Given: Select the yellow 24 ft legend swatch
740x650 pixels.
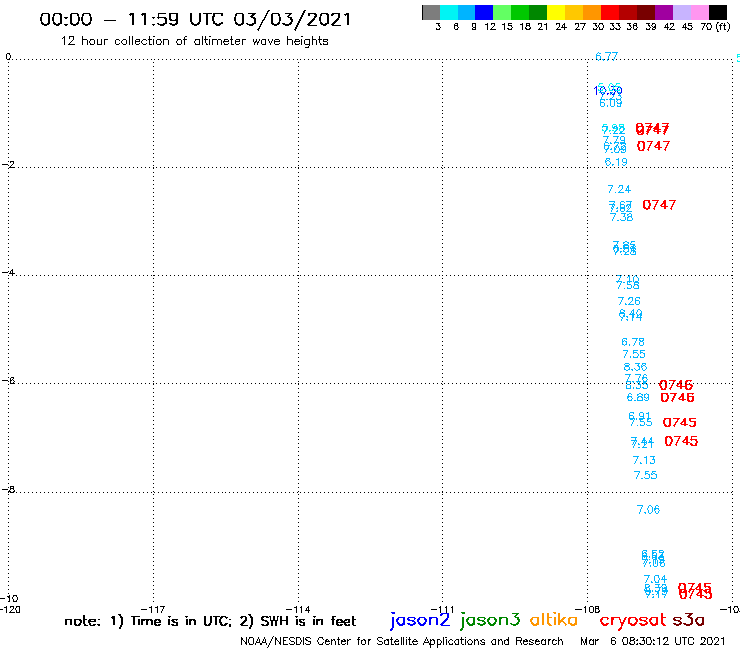Looking at the screenshot, I should 556,12.
